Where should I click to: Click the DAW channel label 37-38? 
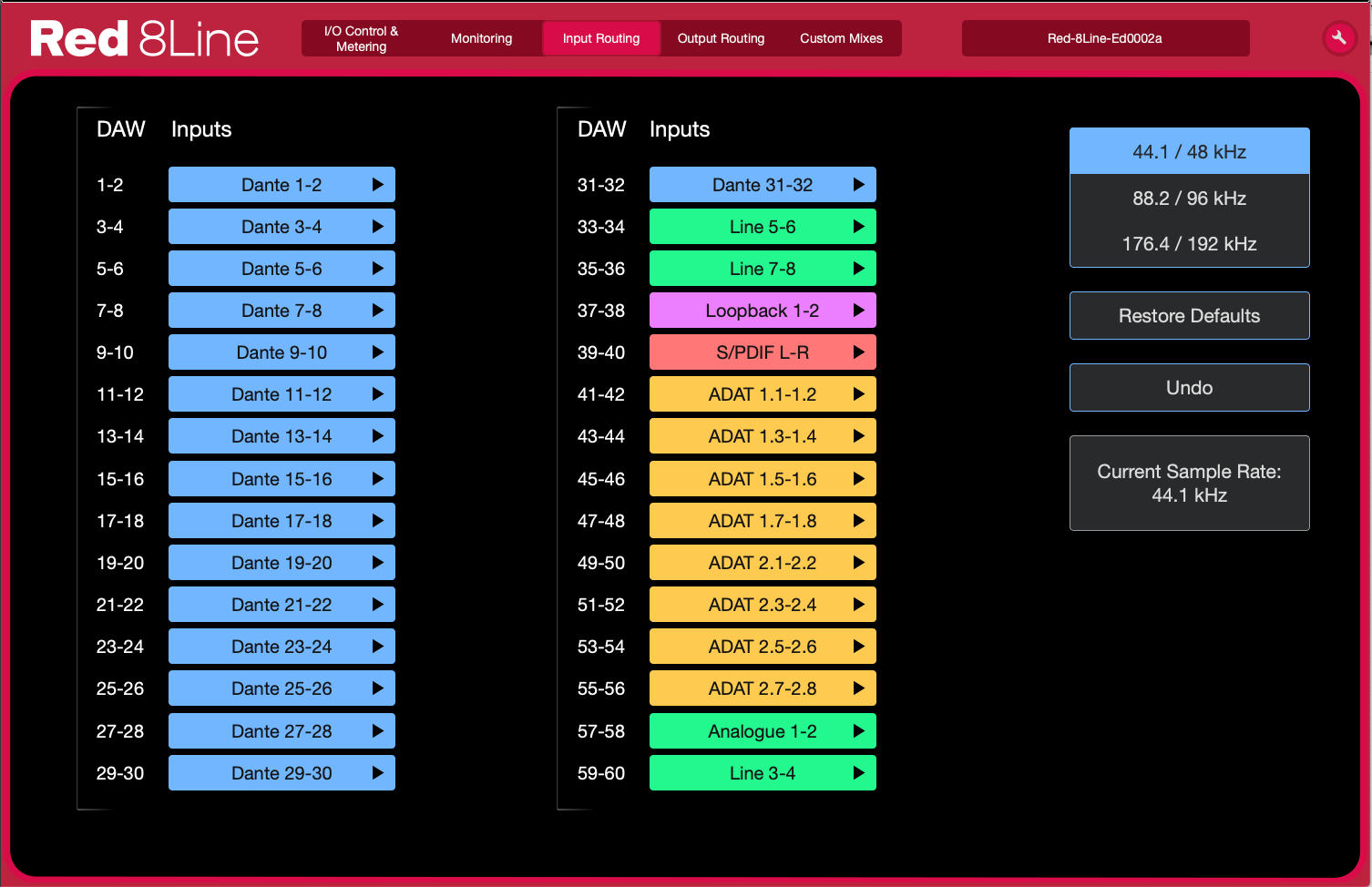click(x=601, y=311)
